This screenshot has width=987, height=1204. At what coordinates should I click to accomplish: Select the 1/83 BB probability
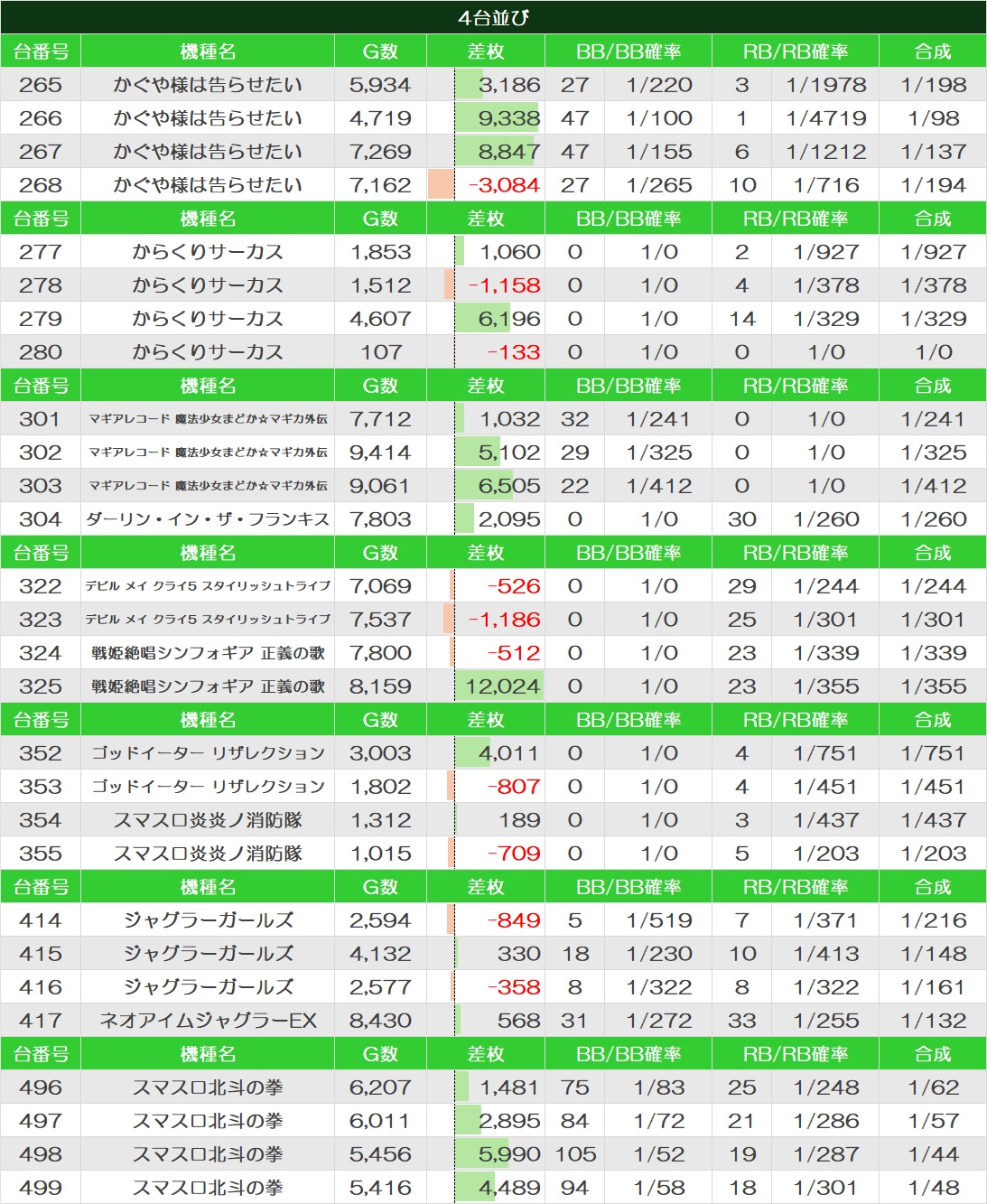(659, 1087)
